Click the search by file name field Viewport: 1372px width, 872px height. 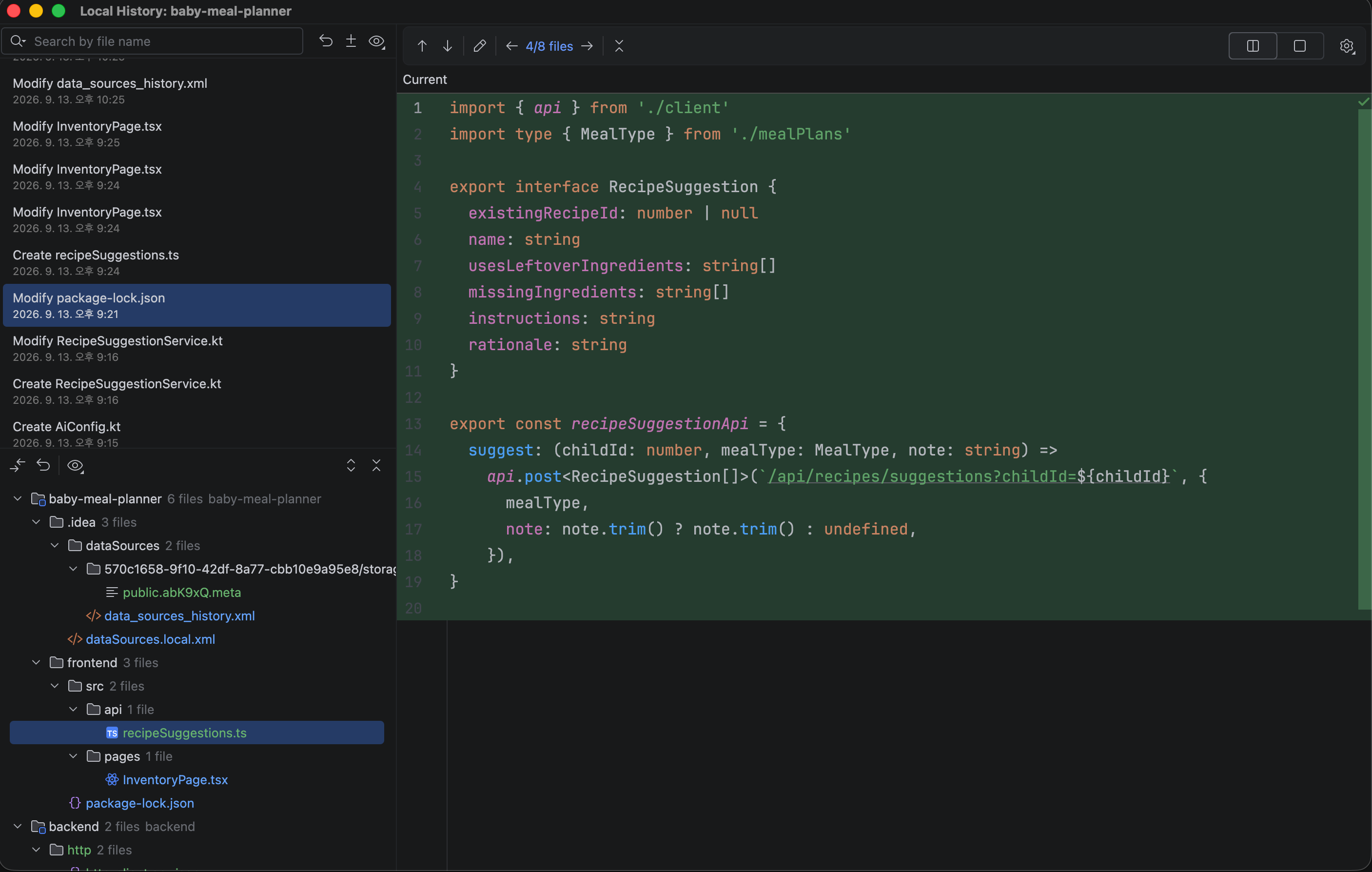pos(152,41)
